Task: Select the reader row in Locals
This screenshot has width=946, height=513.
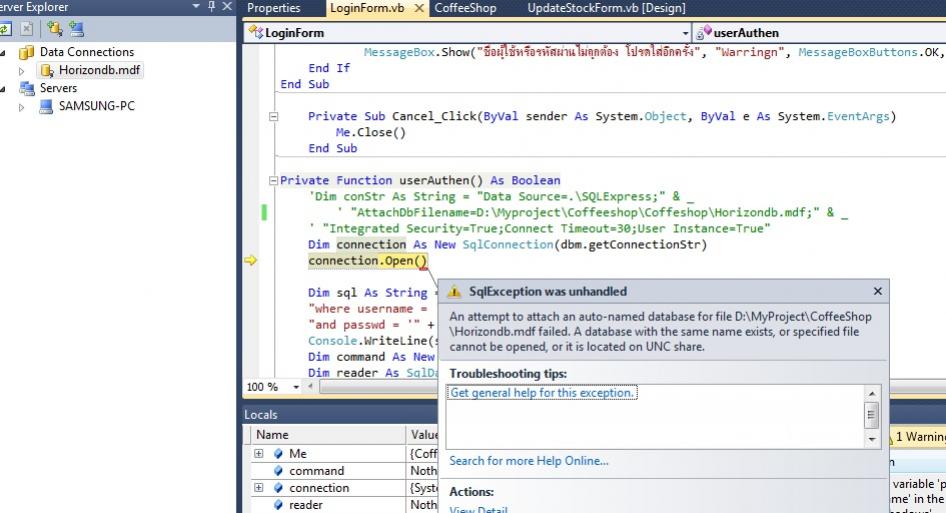Action: [x=345, y=505]
